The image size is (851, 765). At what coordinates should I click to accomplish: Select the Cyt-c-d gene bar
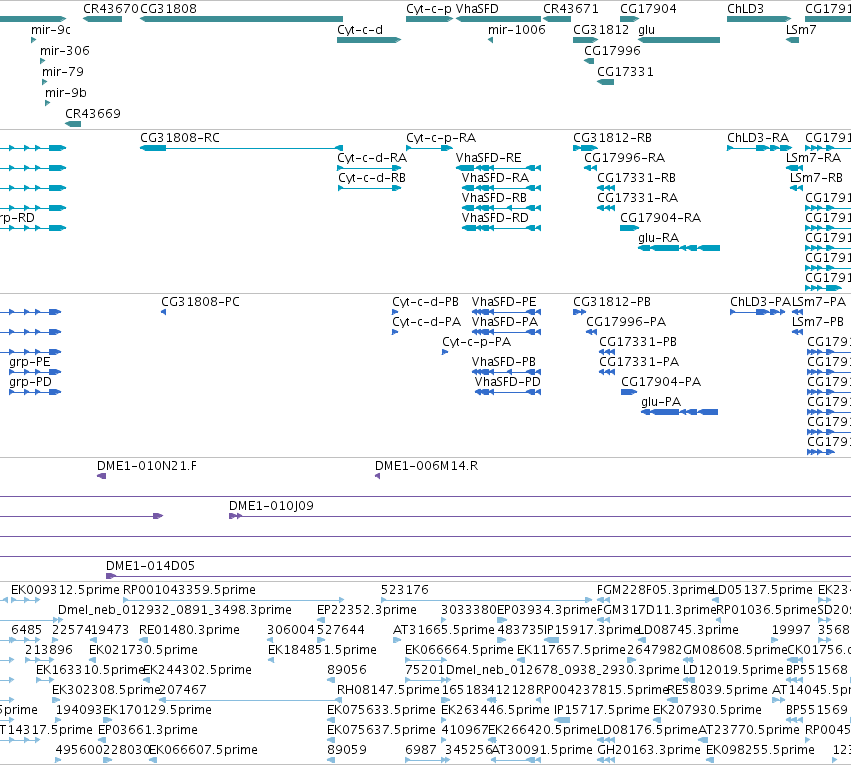369,40
